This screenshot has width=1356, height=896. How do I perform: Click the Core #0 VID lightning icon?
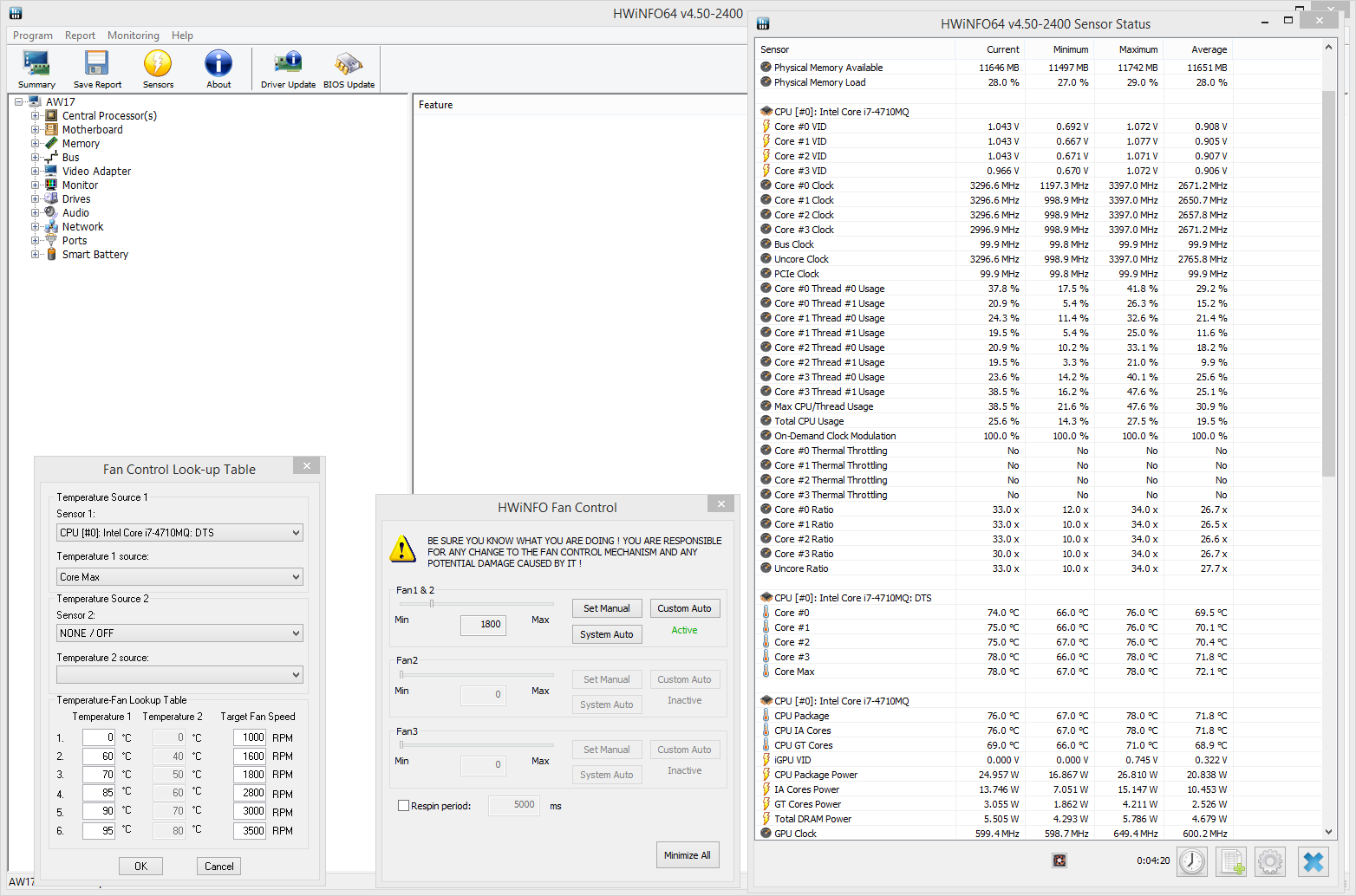click(766, 127)
